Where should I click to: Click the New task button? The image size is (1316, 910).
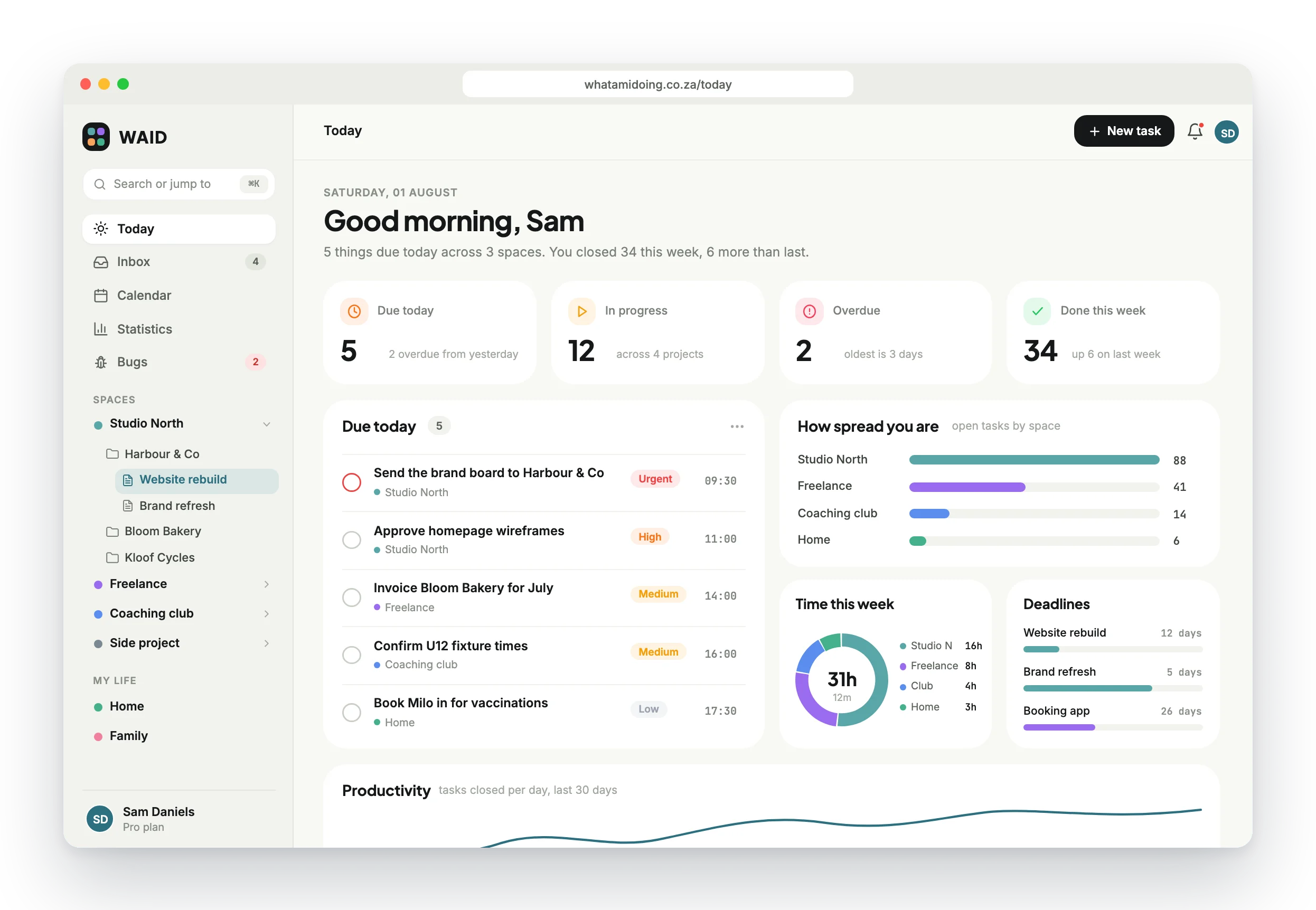click(x=1124, y=131)
